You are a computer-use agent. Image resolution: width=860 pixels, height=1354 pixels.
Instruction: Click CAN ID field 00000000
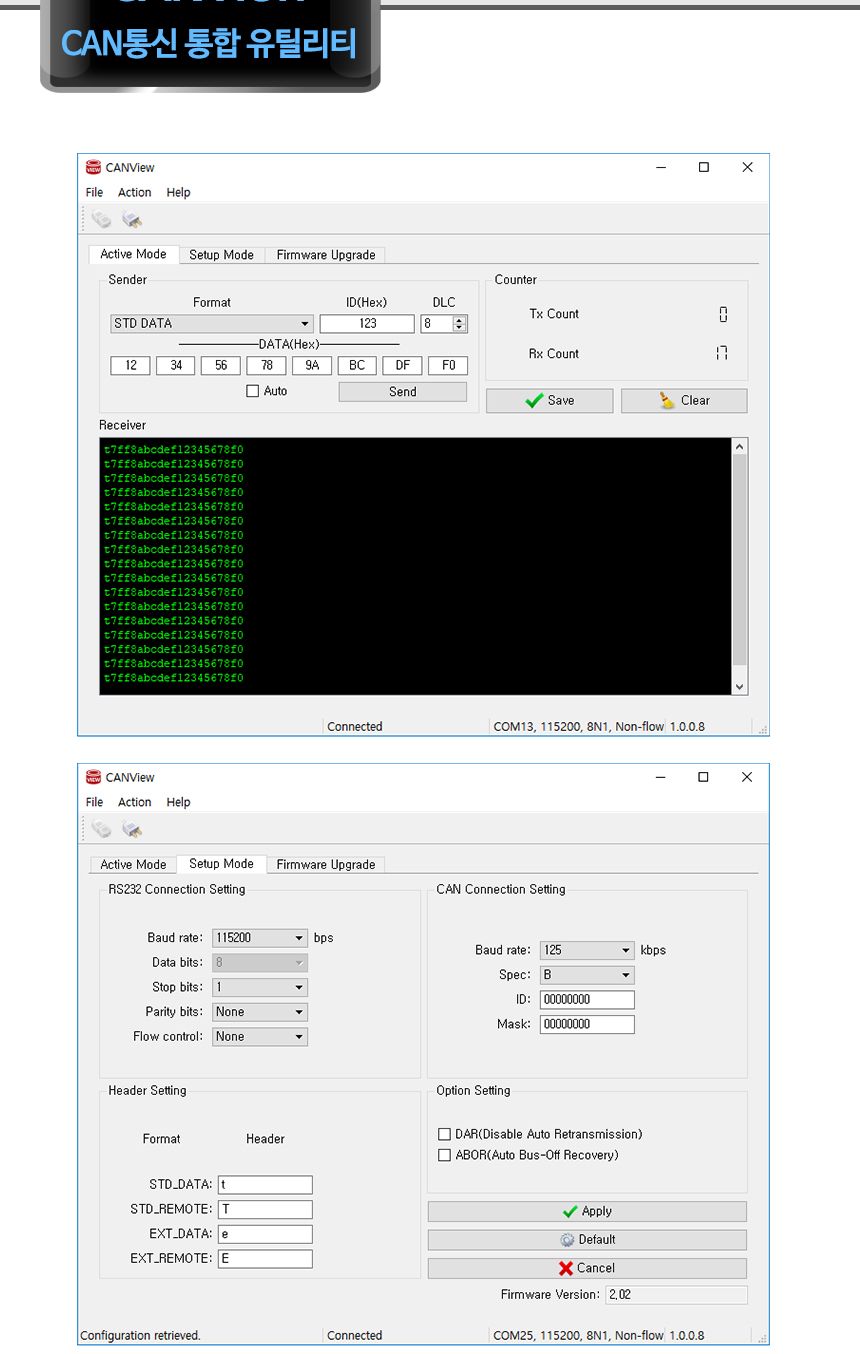coord(587,1000)
